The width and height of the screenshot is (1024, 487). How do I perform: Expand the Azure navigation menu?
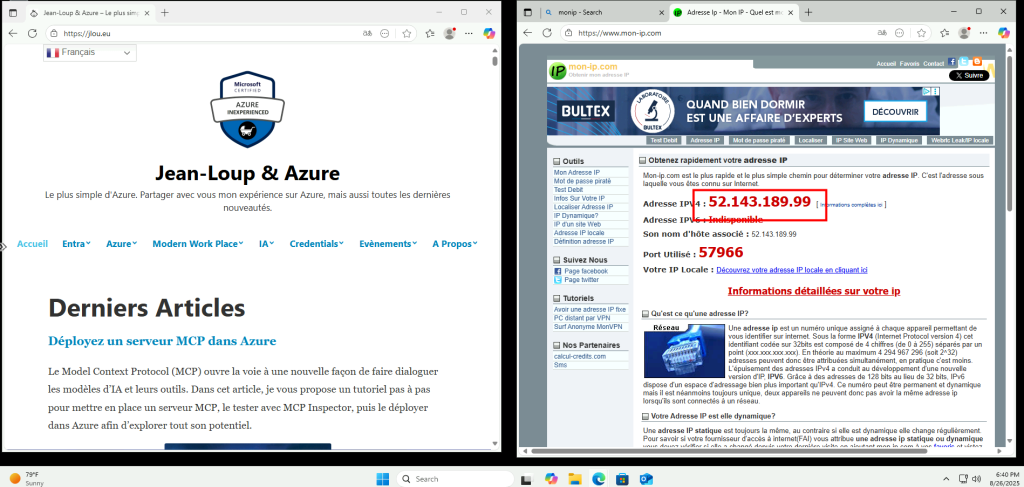(x=121, y=244)
